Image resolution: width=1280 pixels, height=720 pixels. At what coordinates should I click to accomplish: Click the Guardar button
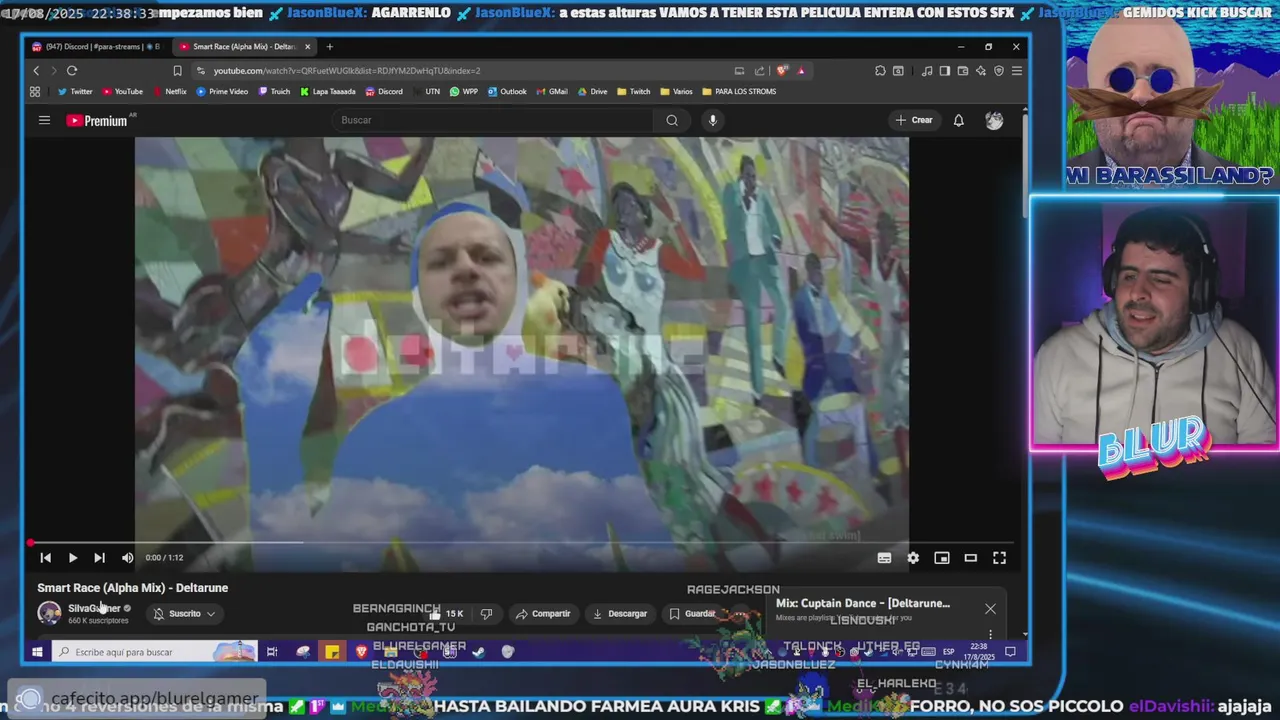(692, 614)
